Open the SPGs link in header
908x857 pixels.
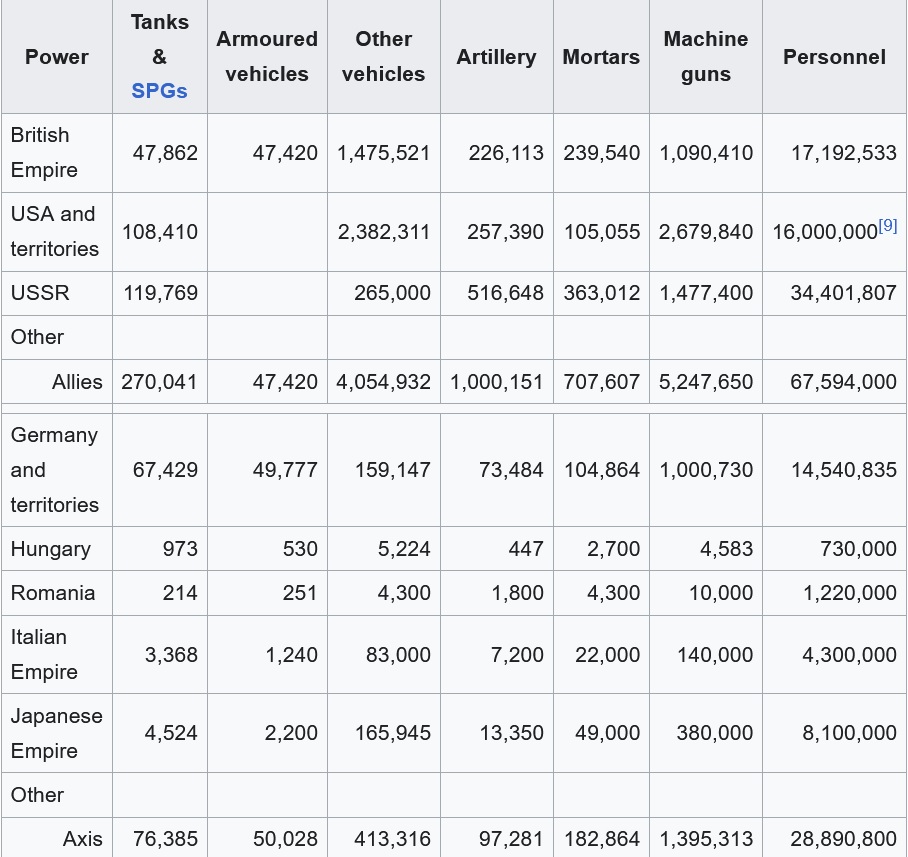159,91
